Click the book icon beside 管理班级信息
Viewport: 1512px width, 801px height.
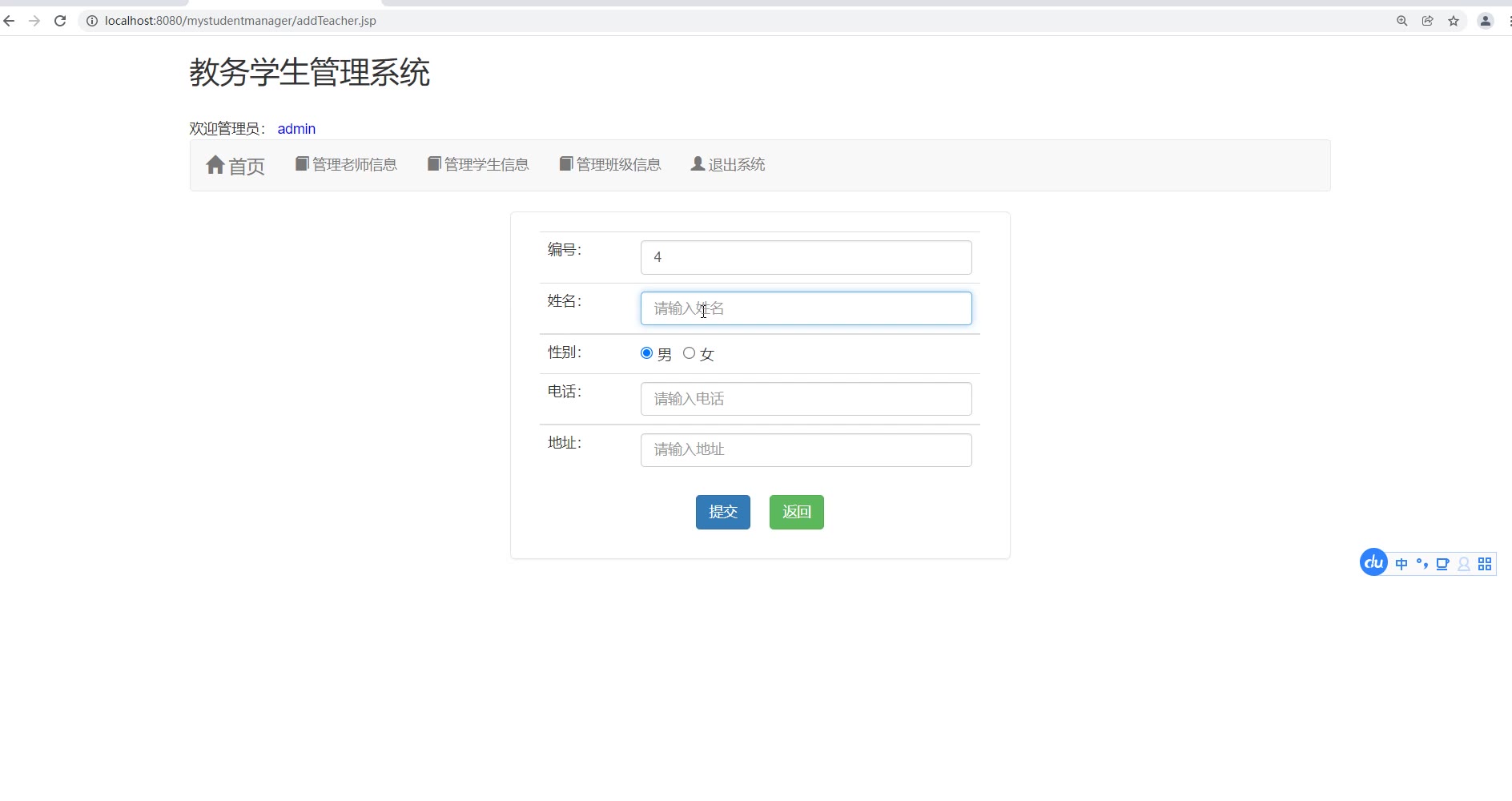pos(566,163)
